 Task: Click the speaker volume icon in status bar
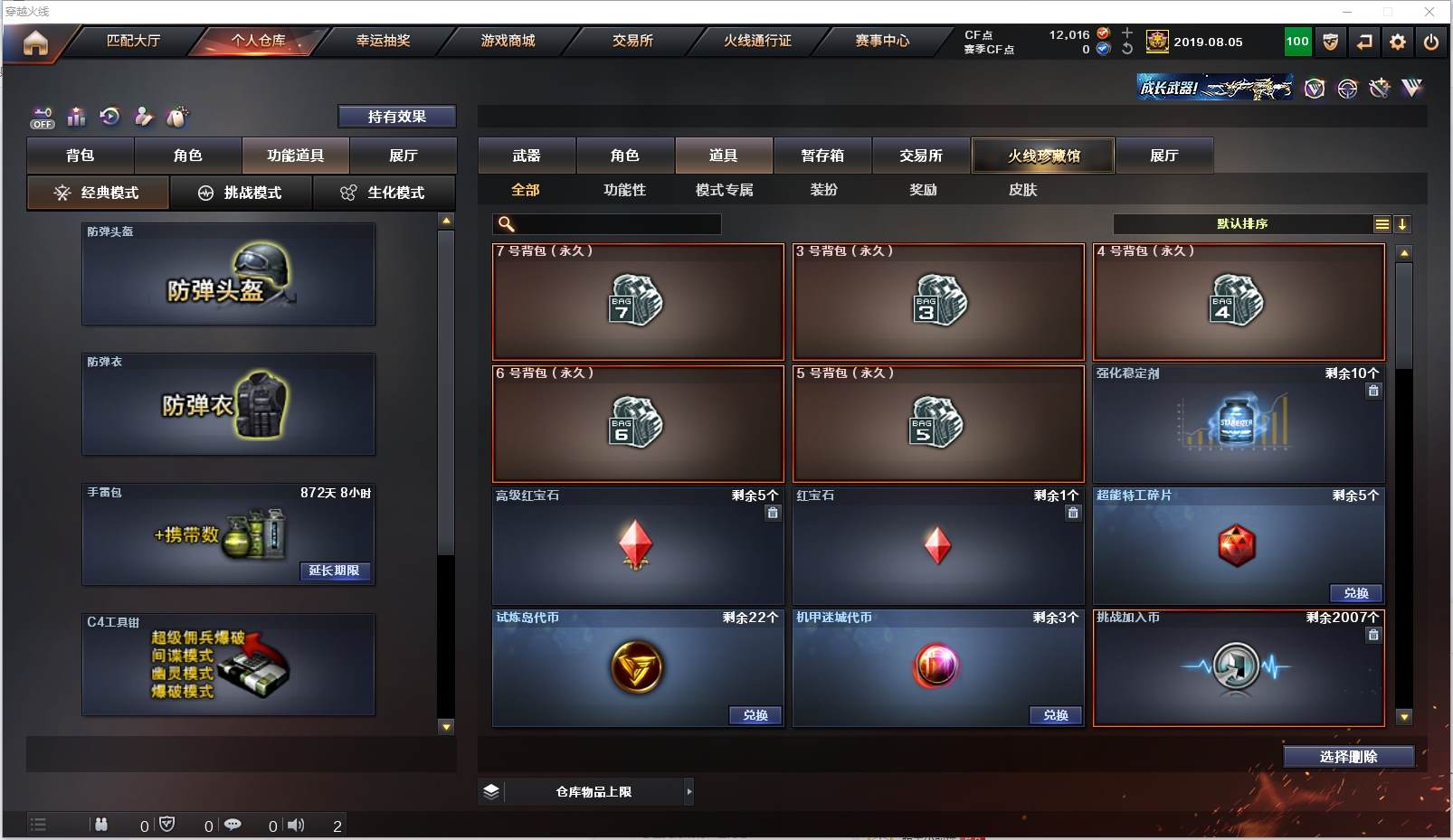tap(296, 825)
